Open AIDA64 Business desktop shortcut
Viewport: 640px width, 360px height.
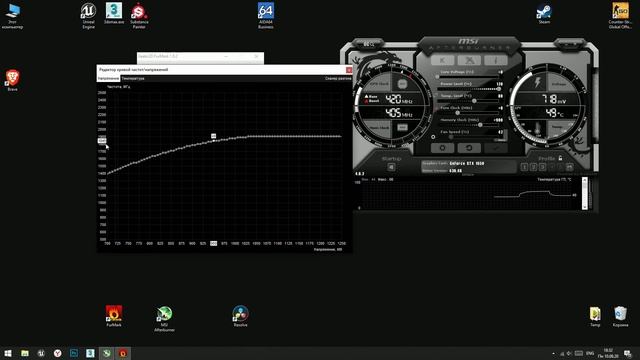tap(266, 16)
